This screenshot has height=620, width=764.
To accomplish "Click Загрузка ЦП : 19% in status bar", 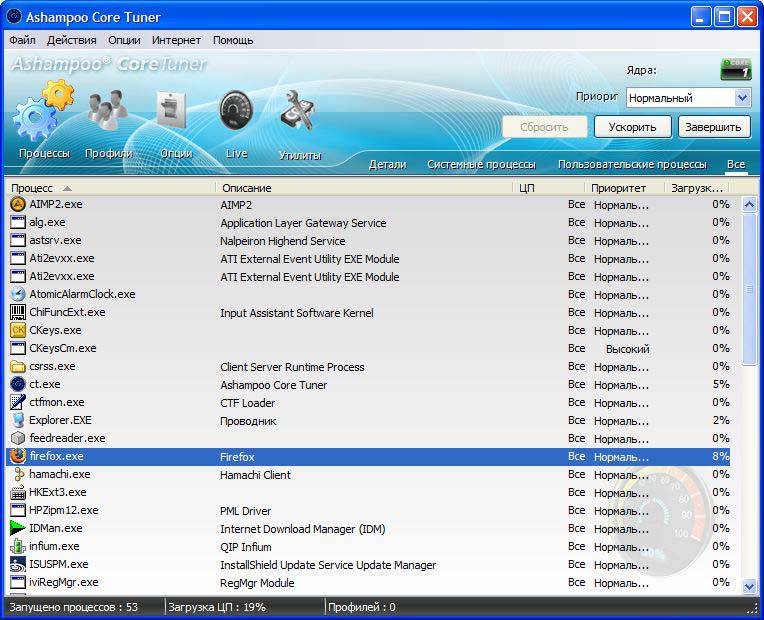I will pos(217,607).
